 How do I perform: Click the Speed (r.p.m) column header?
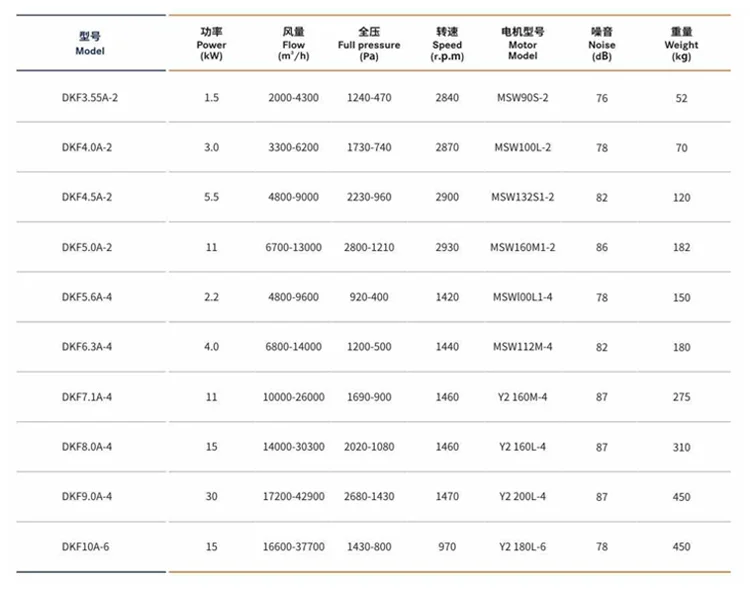pos(447,44)
